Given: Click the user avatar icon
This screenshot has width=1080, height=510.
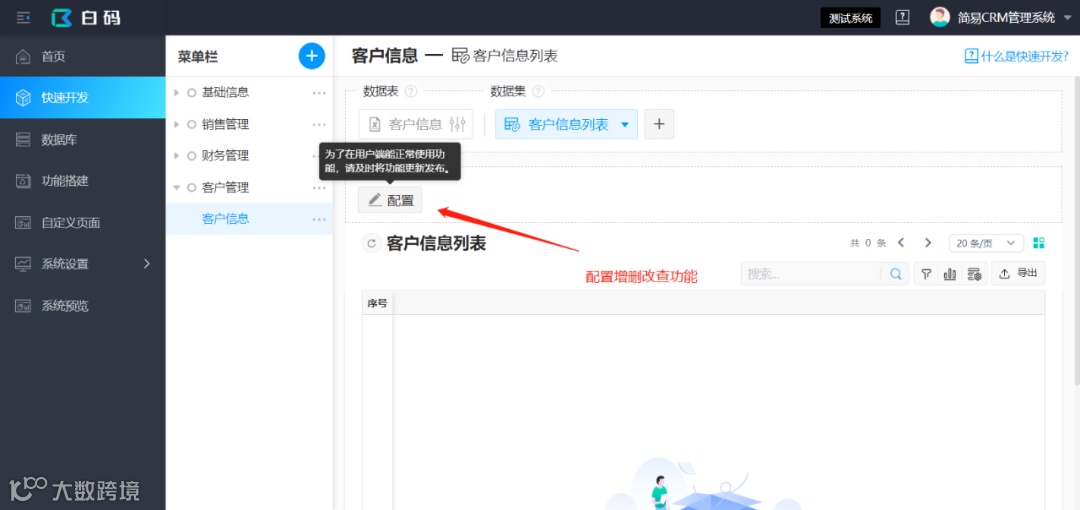Looking at the screenshot, I should (939, 17).
